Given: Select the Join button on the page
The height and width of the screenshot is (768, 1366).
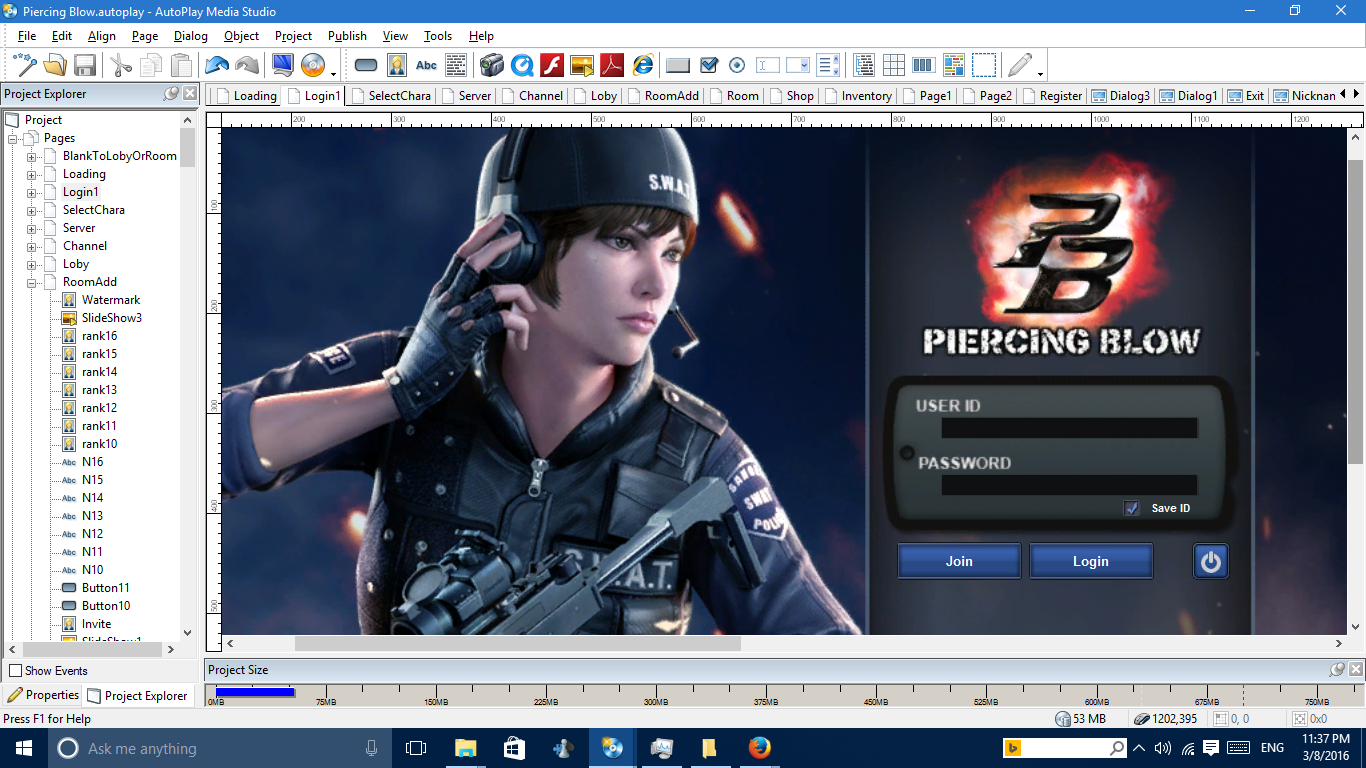Looking at the screenshot, I should coord(959,561).
